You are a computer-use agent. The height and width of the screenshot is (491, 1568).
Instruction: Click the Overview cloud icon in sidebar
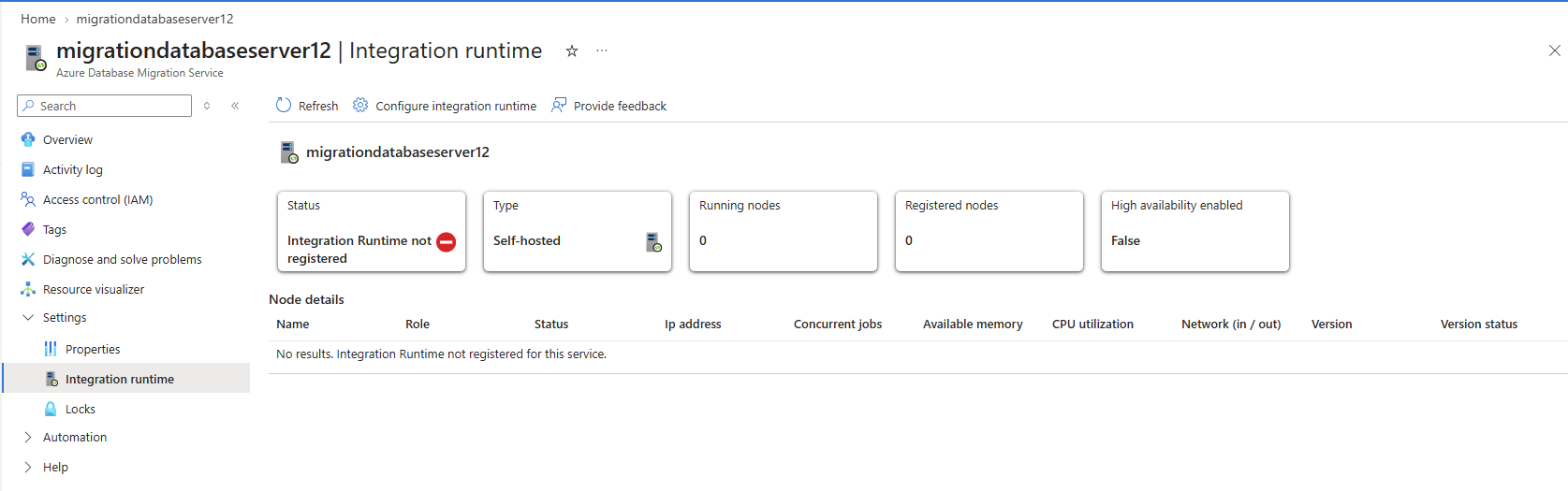click(x=28, y=139)
